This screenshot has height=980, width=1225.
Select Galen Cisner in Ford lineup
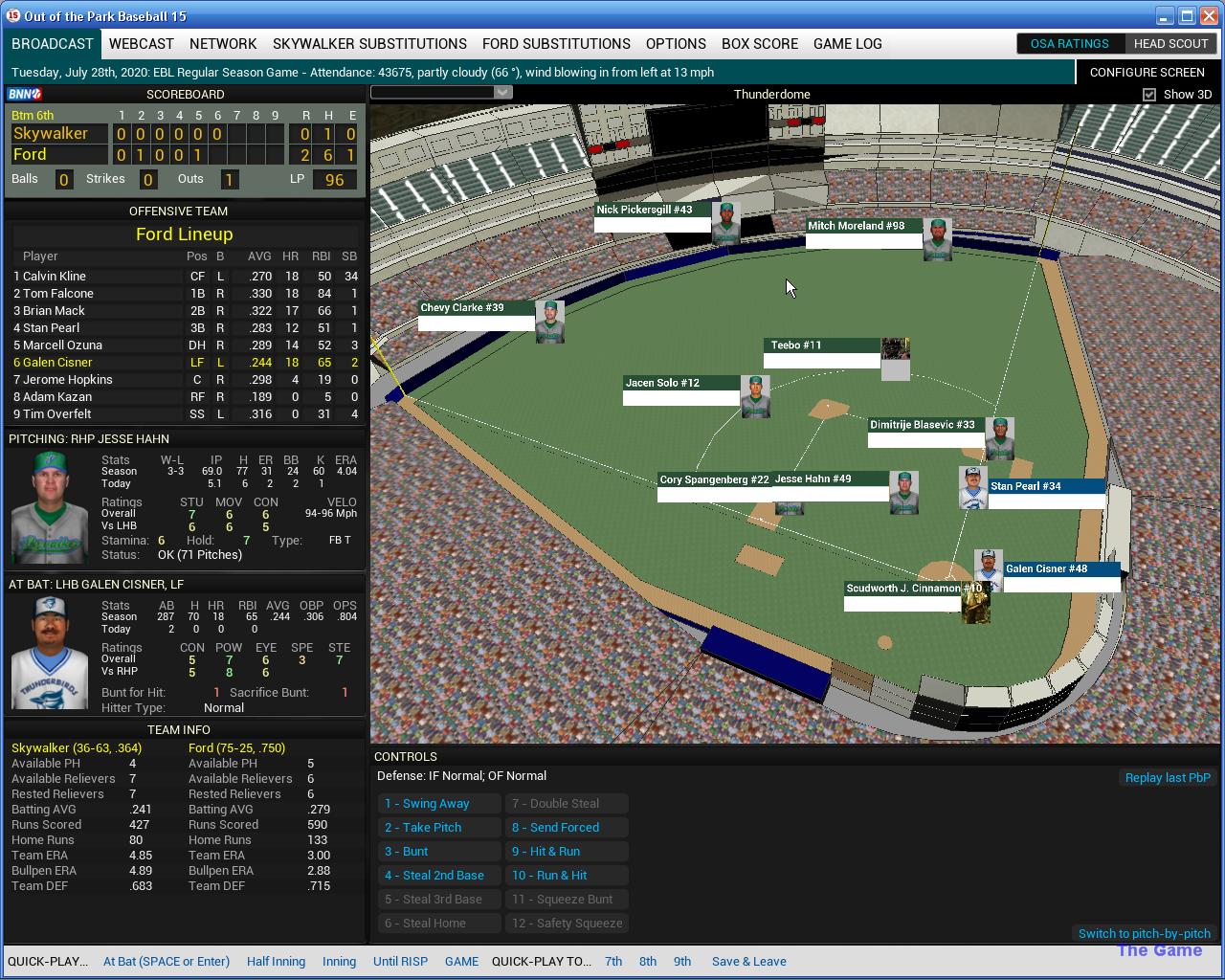click(x=57, y=363)
